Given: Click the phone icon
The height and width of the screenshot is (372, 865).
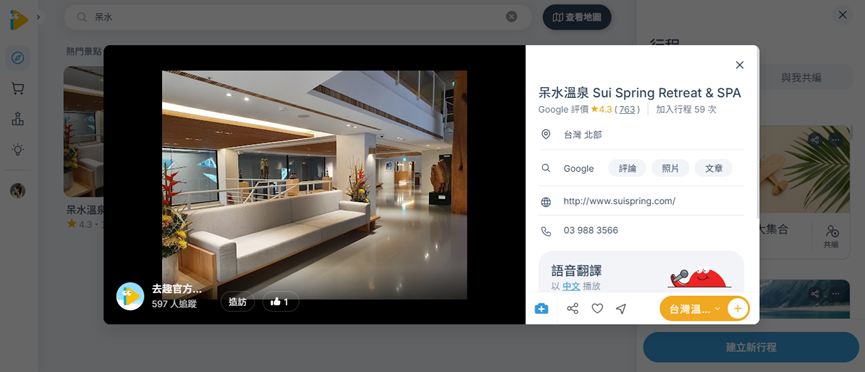Looking at the screenshot, I should click(x=546, y=231).
